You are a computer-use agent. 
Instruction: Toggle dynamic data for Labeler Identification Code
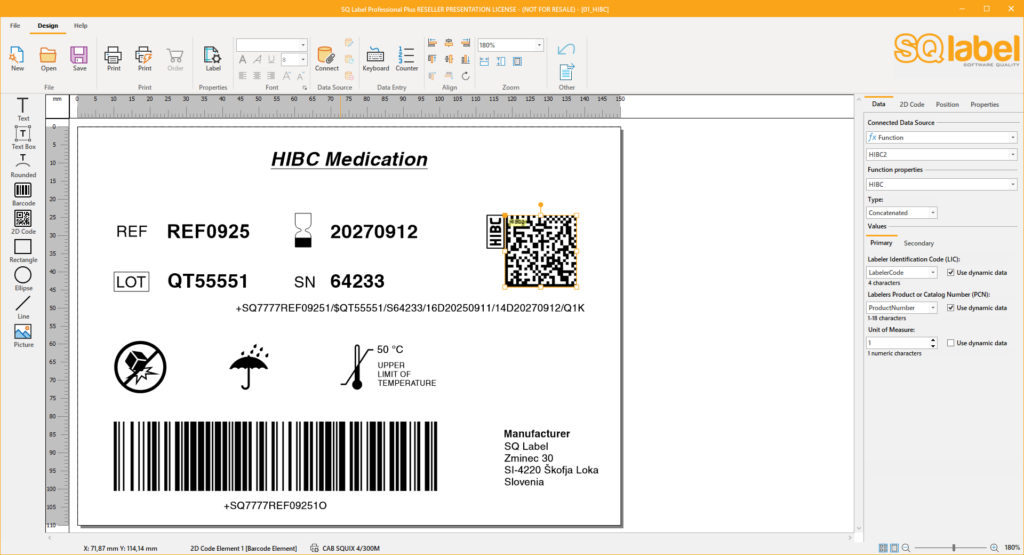[951, 272]
